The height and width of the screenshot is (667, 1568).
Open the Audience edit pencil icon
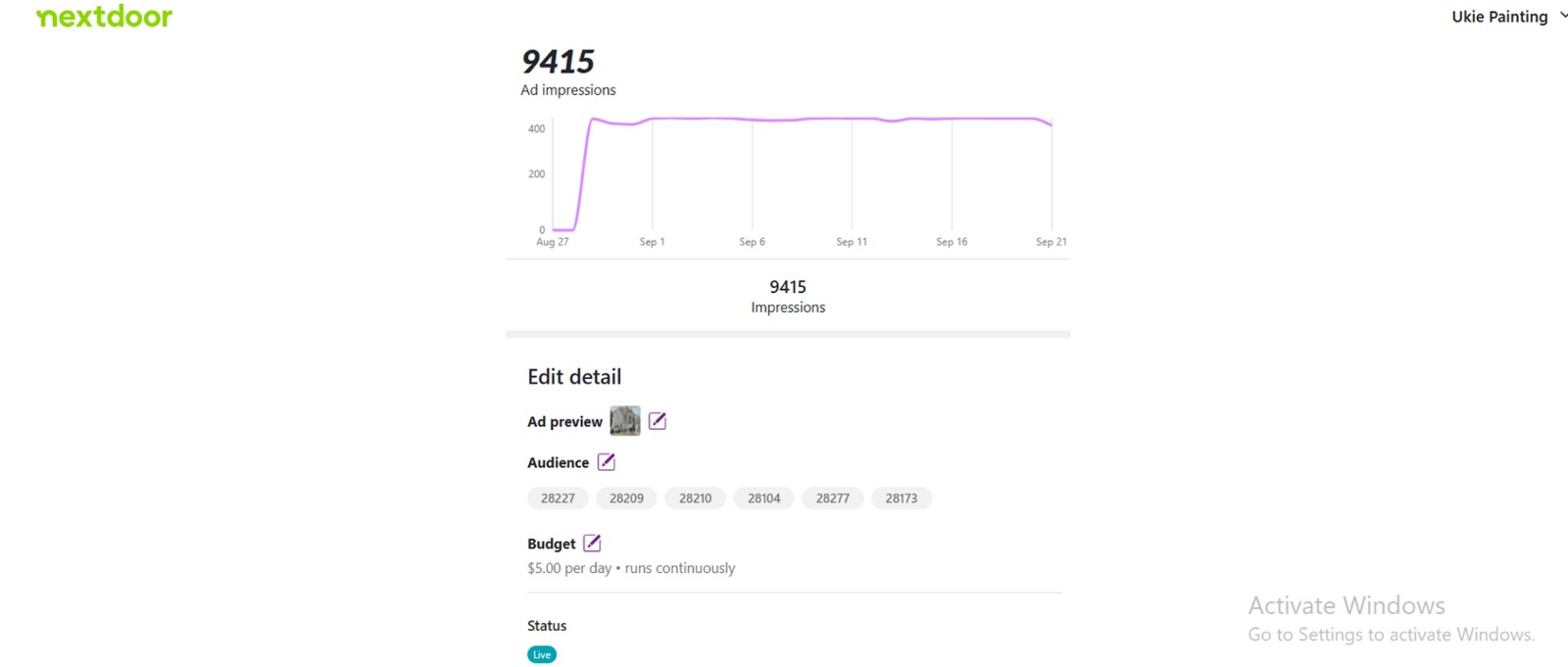(x=607, y=462)
